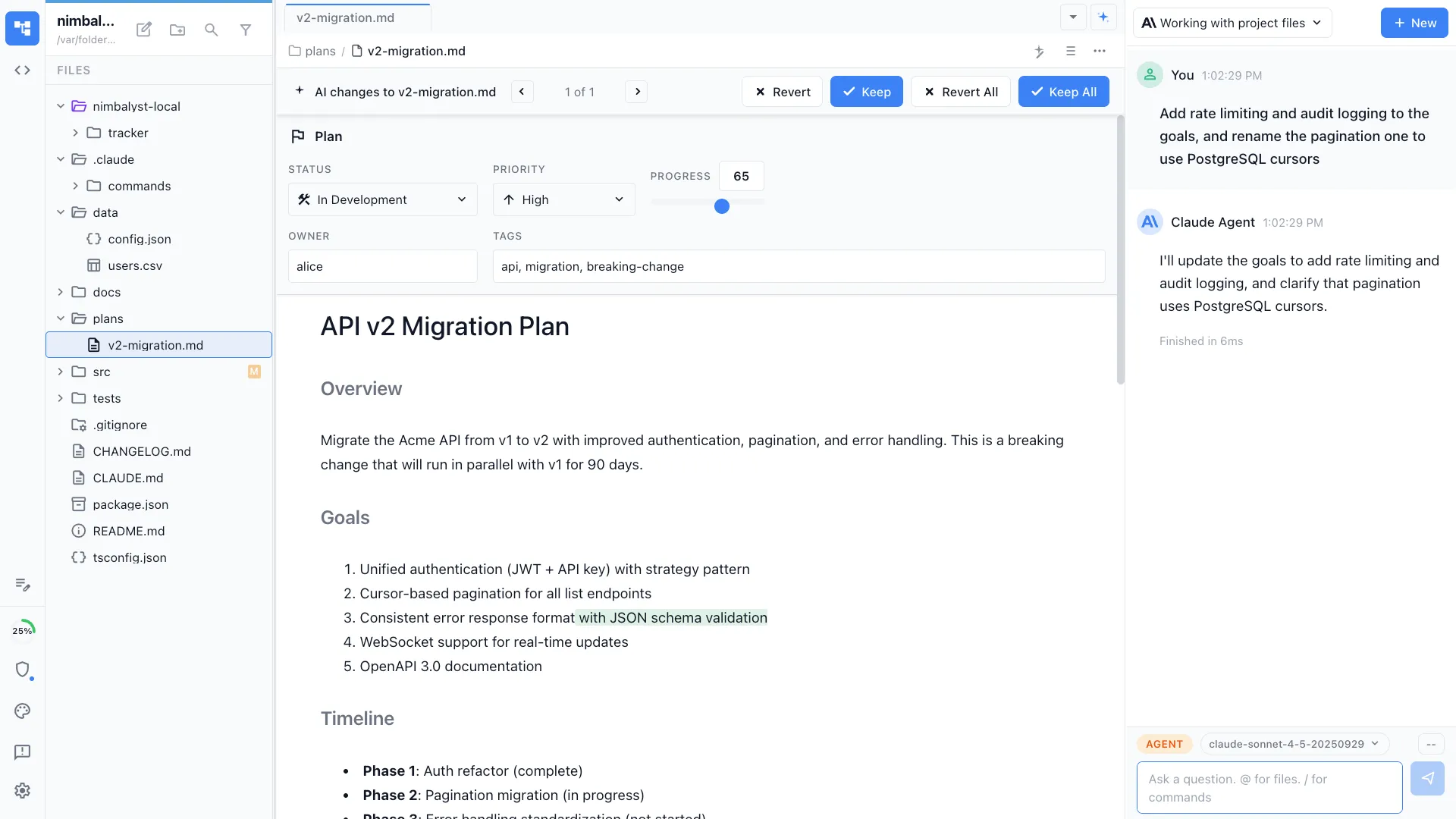Open the Priority dropdown set to High
Viewport: 1456px width, 819px height.
point(563,199)
